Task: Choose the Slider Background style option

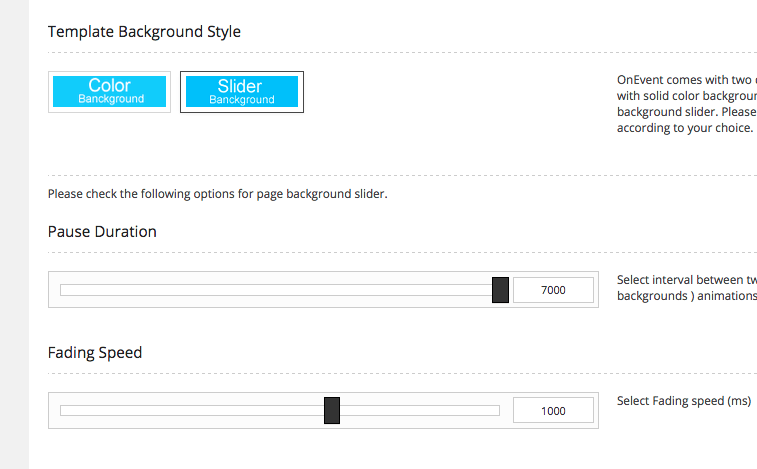Action: pos(241,91)
